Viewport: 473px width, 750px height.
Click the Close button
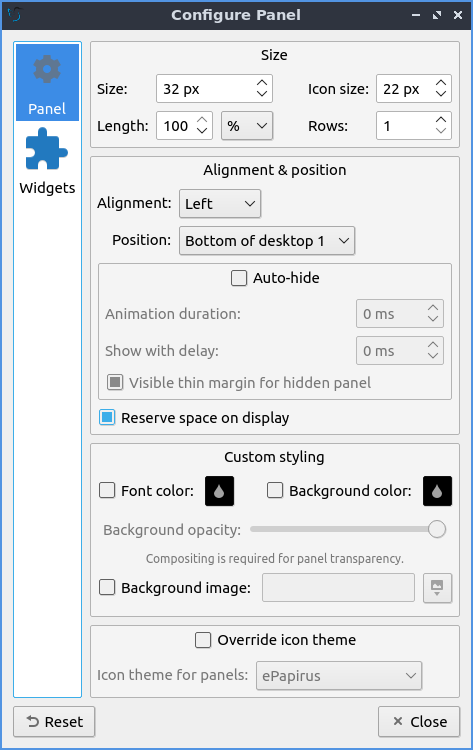419,722
